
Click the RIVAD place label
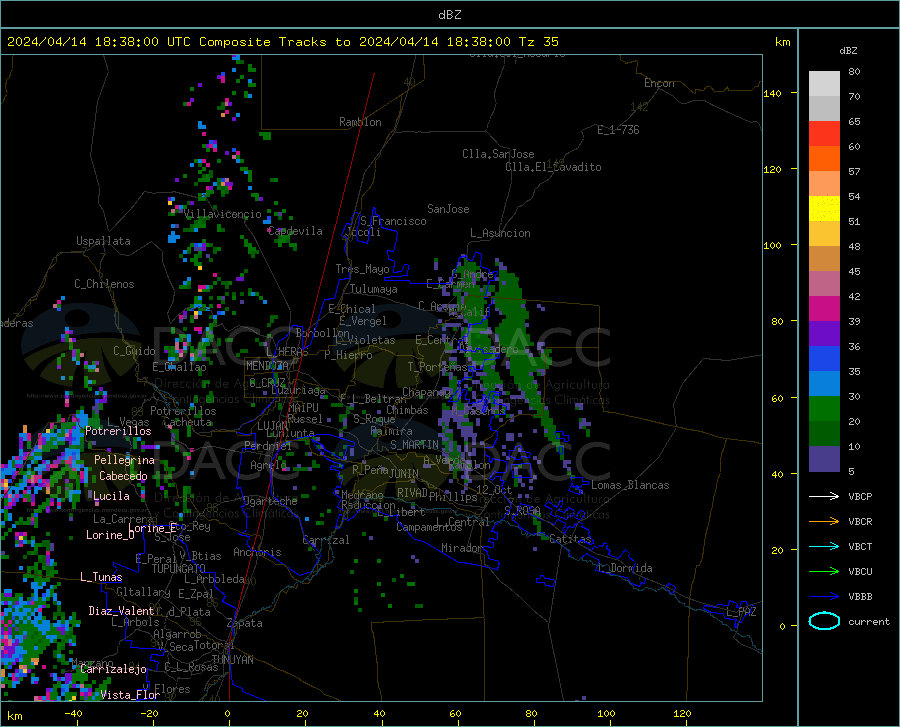(x=412, y=493)
